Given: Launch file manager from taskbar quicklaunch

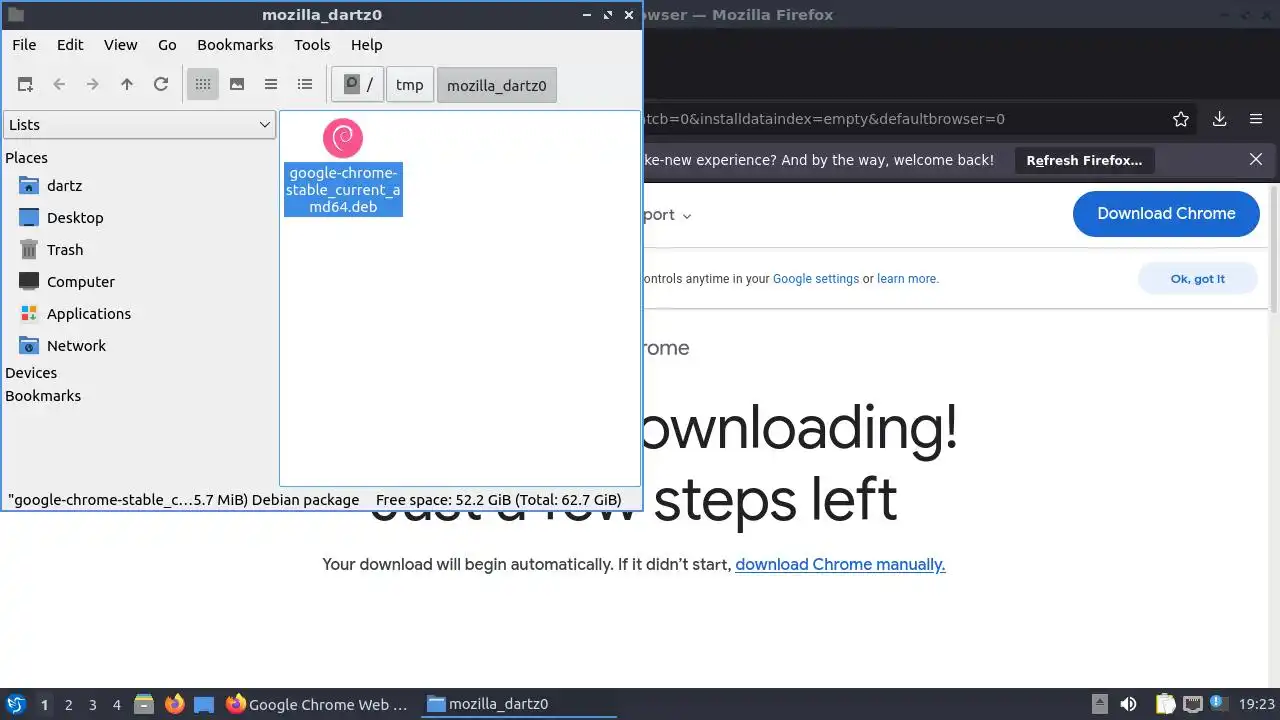Looking at the screenshot, I should [144, 704].
